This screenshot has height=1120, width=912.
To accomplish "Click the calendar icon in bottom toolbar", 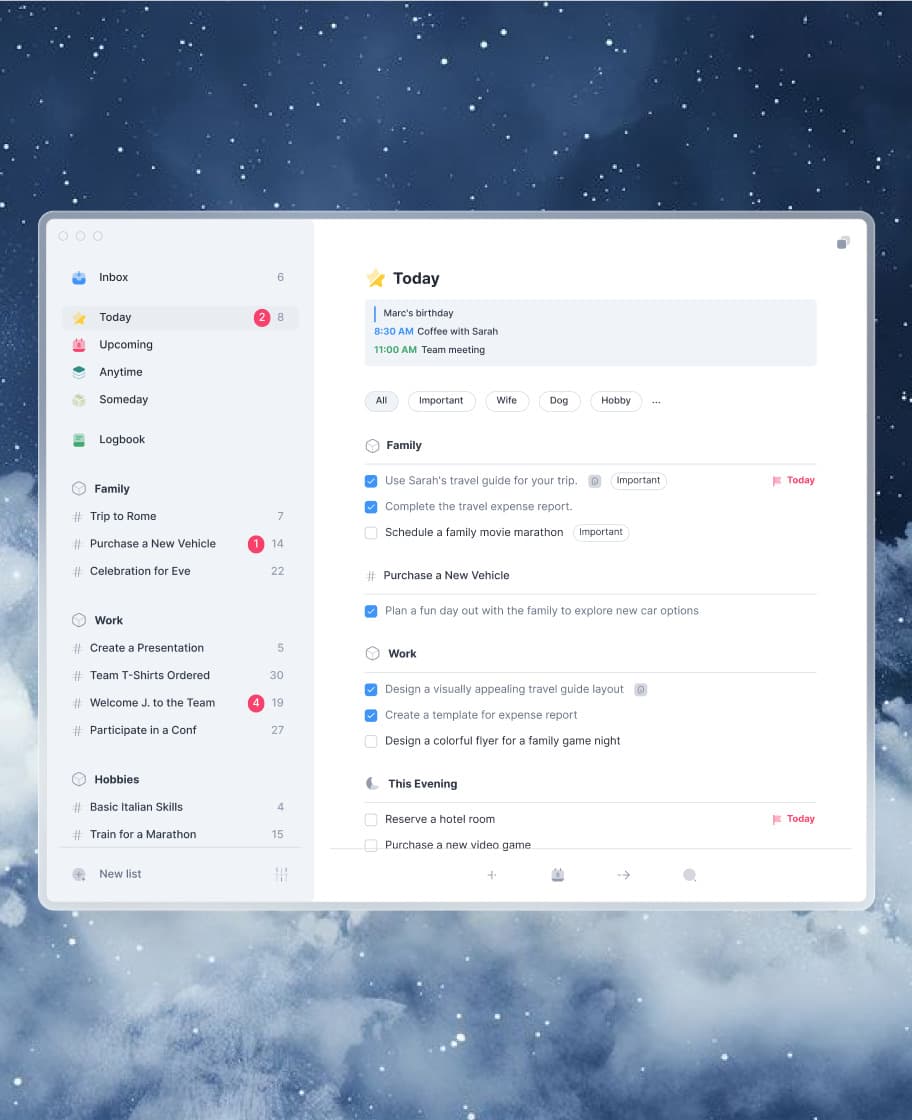I will click(558, 875).
